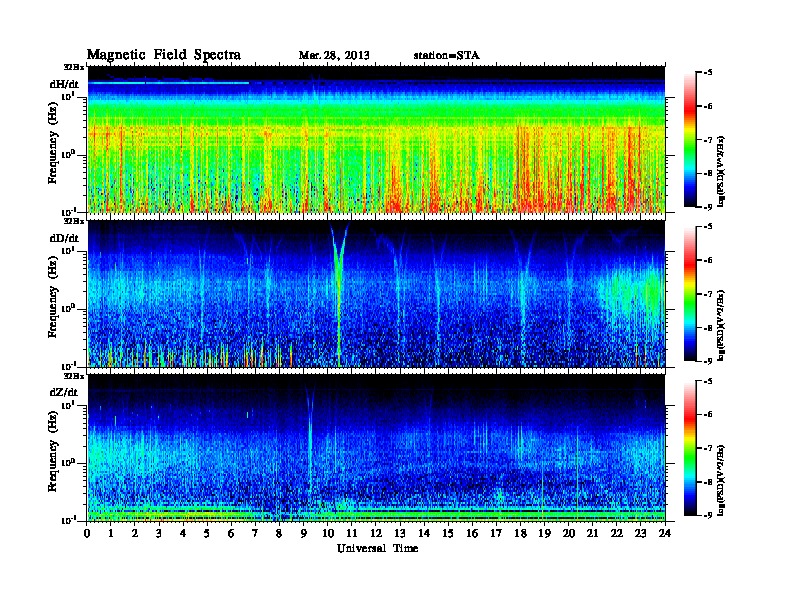Click the '24' hour tick label
The height and width of the screenshot is (612, 792).
(665, 533)
